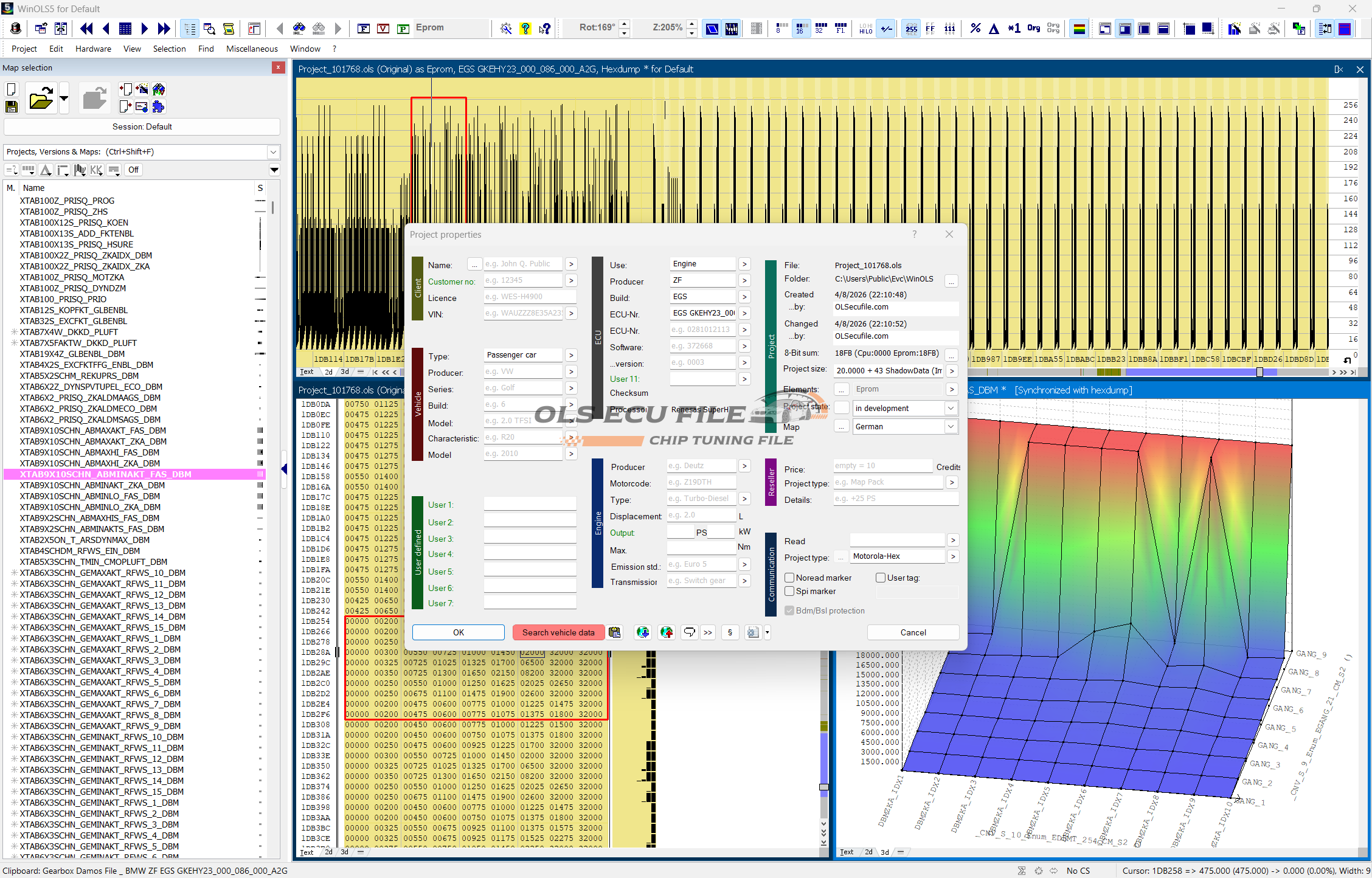Screen dimensions: 1372x878
Task: Click the rainbow color display icon
Action: 1079,29
